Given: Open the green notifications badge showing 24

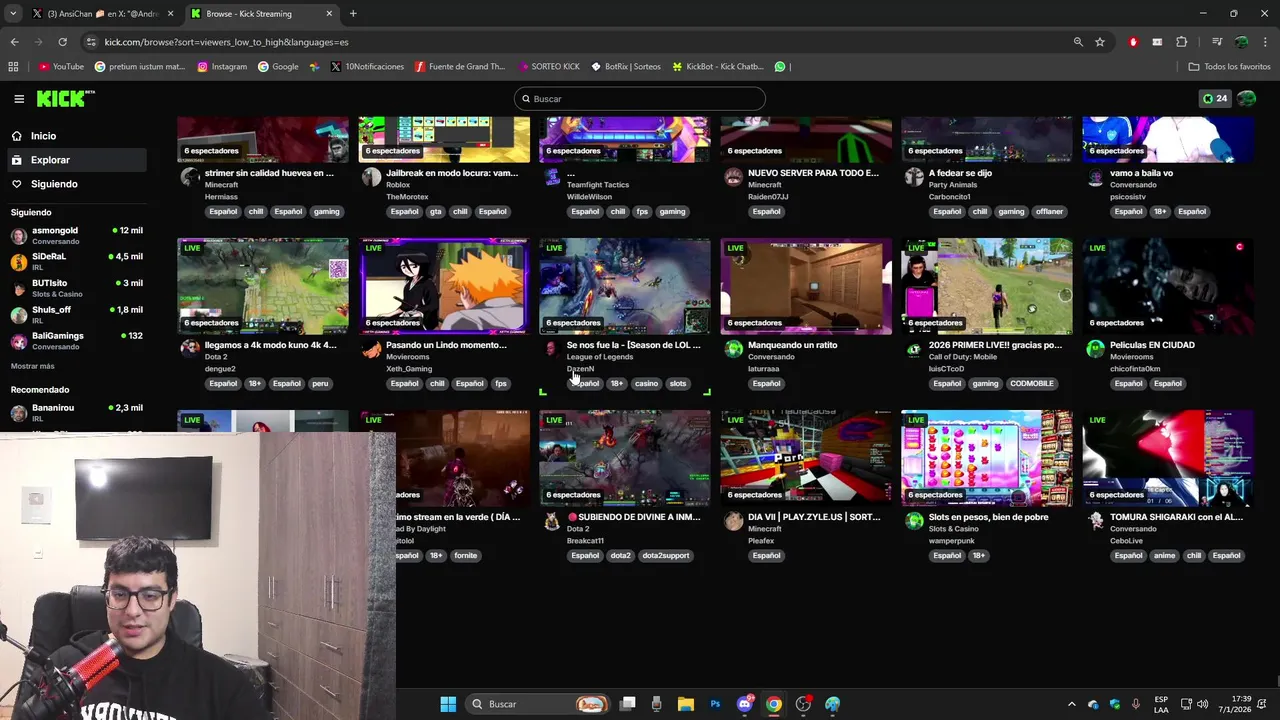Looking at the screenshot, I should 1215,99.
